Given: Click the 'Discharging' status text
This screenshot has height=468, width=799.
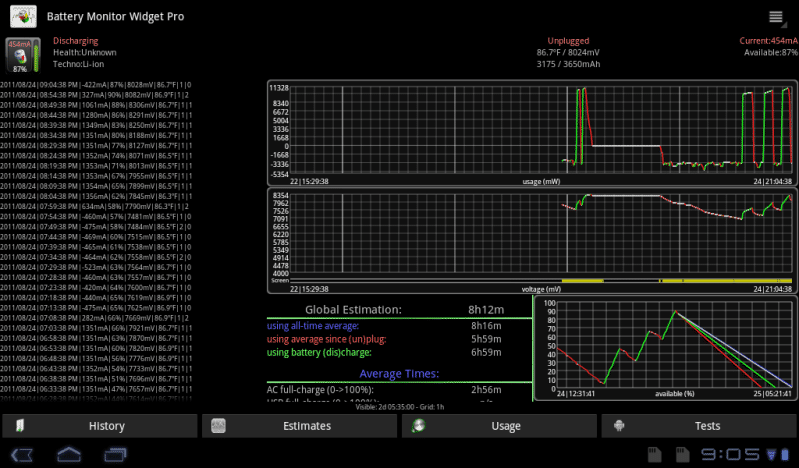Looking at the screenshot, I should (75, 41).
